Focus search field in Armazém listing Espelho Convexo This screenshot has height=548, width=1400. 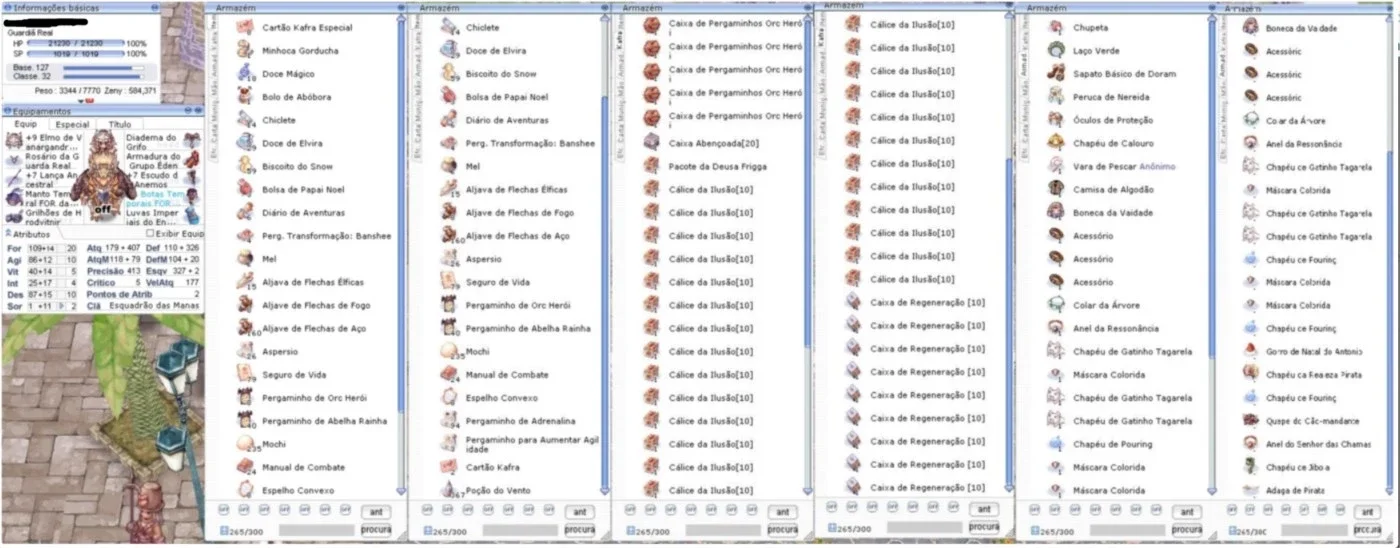(317, 530)
